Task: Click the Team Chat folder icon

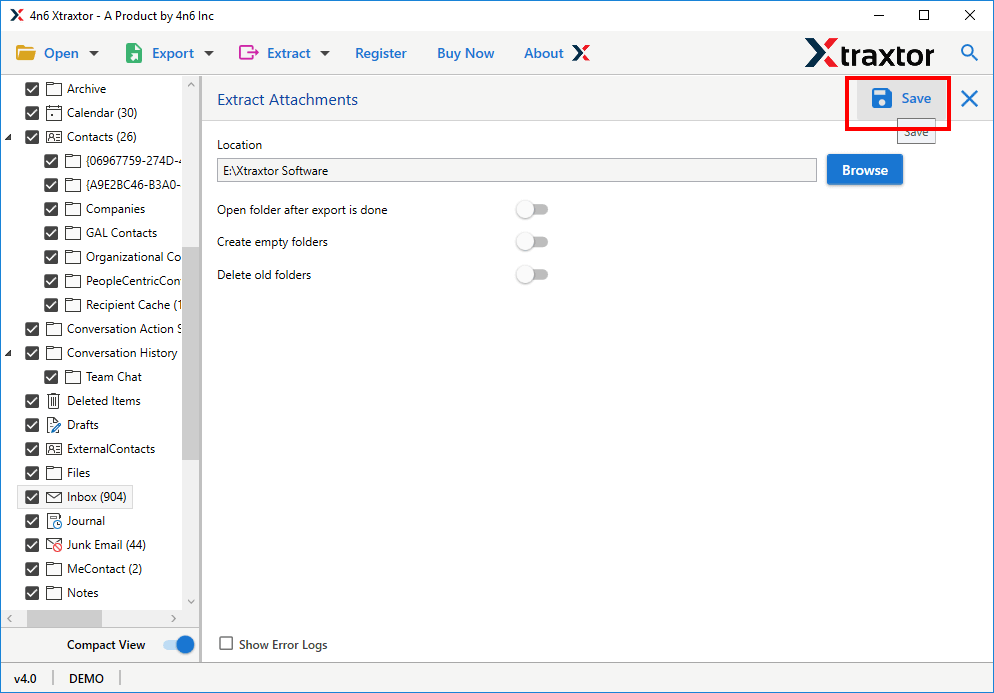Action: tap(73, 377)
